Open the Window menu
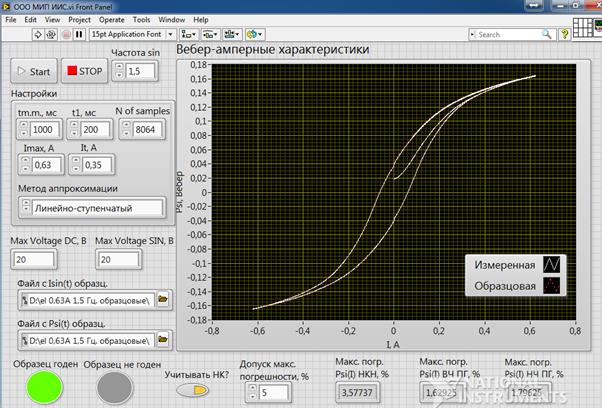This screenshot has height=408, width=602. 171,20
